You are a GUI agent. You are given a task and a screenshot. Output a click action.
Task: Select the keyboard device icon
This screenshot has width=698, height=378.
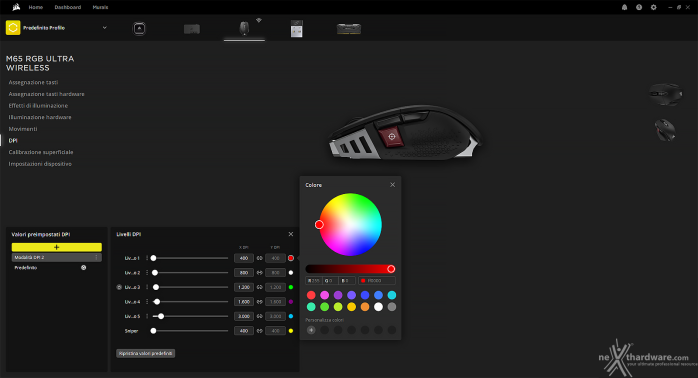click(x=192, y=29)
